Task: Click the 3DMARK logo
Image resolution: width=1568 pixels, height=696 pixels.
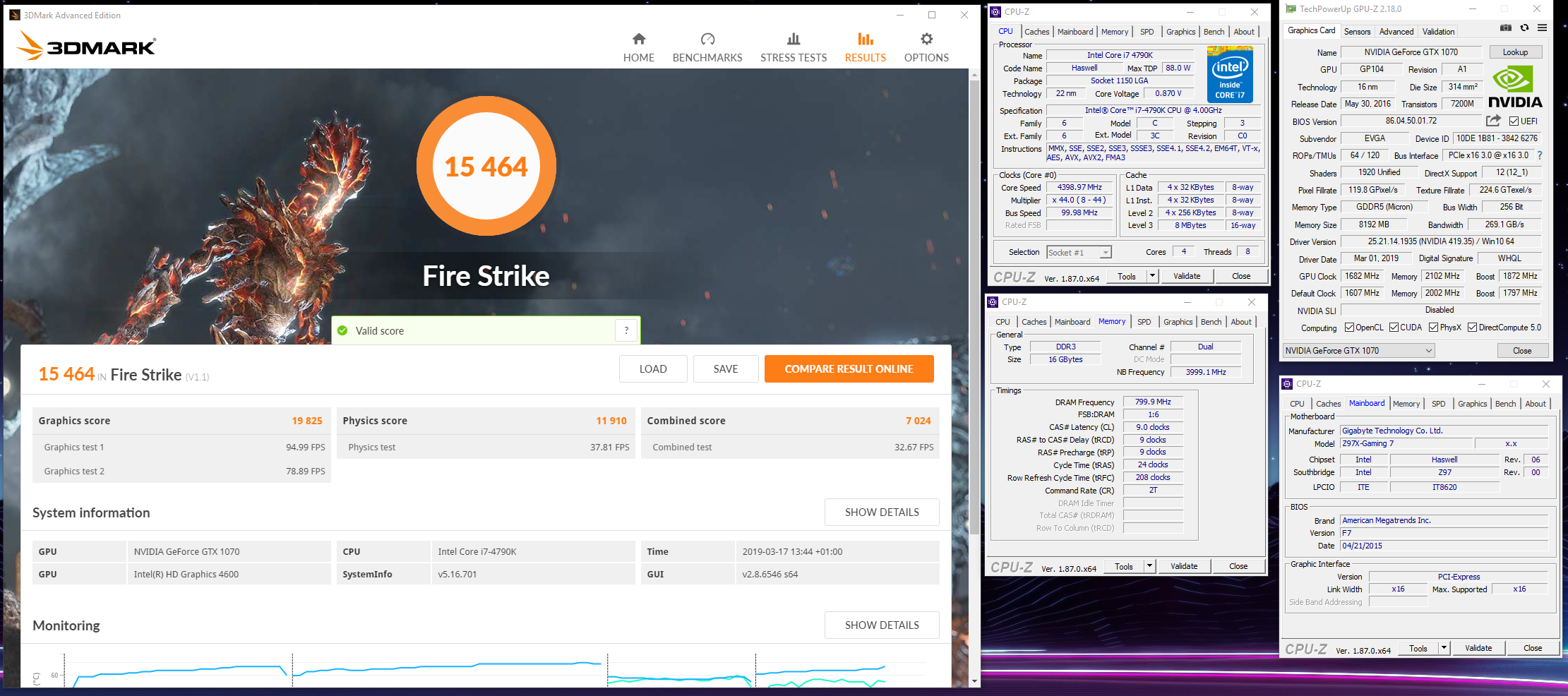Action: [86, 45]
